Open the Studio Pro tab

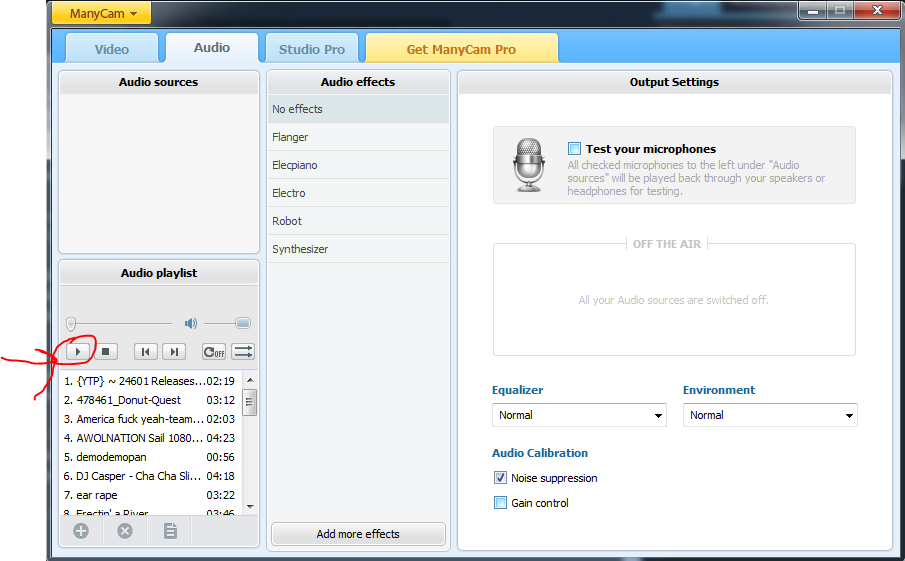(x=312, y=49)
